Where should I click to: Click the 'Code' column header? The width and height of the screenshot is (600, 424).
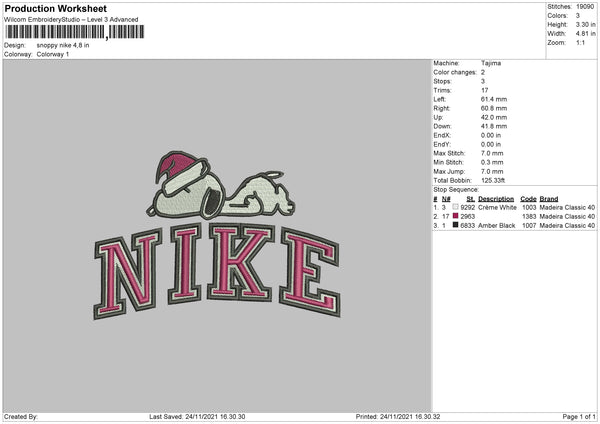[x=528, y=199]
